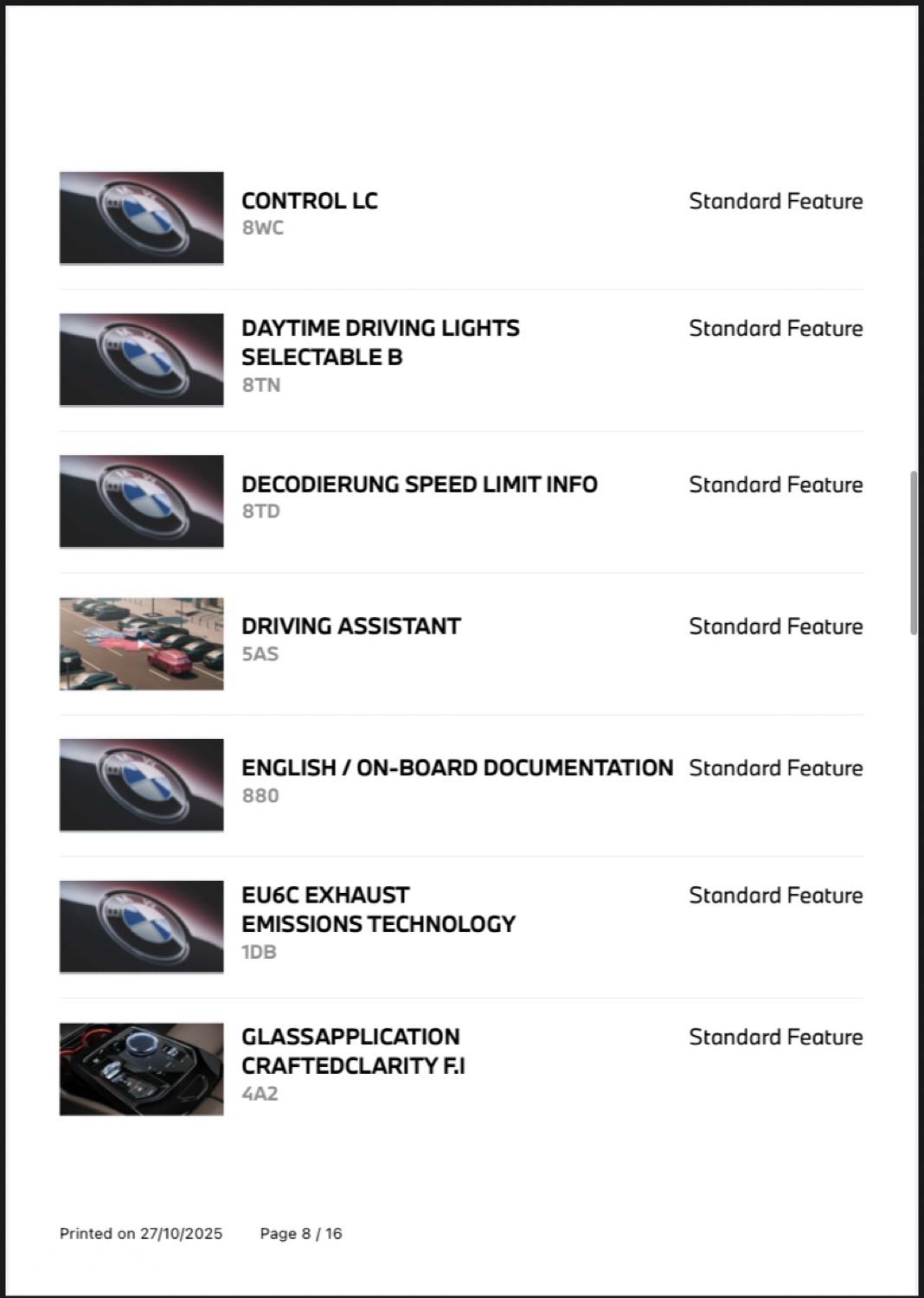
Task: Click the option code 4A2
Action: click(x=260, y=1094)
